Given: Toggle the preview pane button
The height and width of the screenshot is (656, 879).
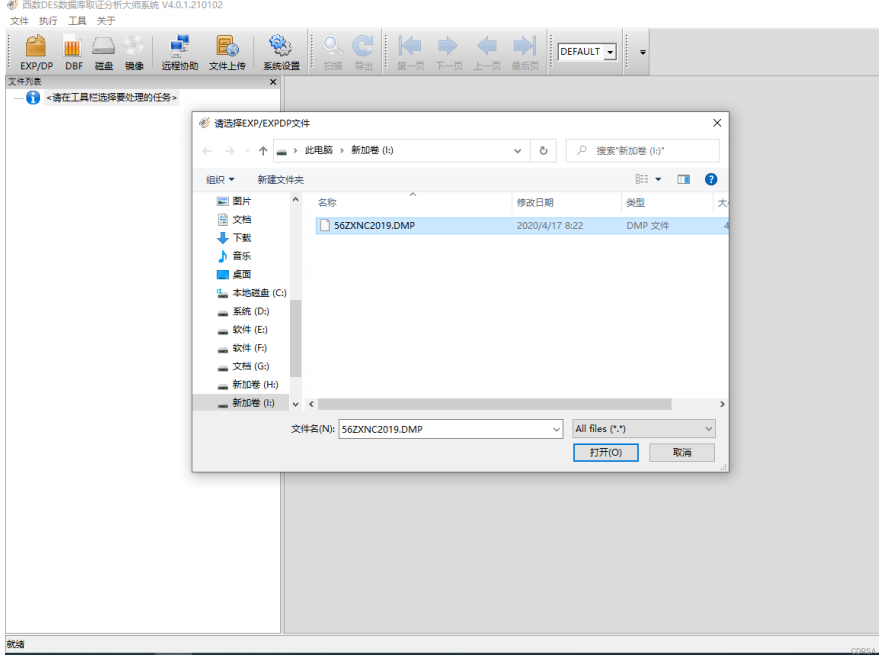Looking at the screenshot, I should coord(684,179).
